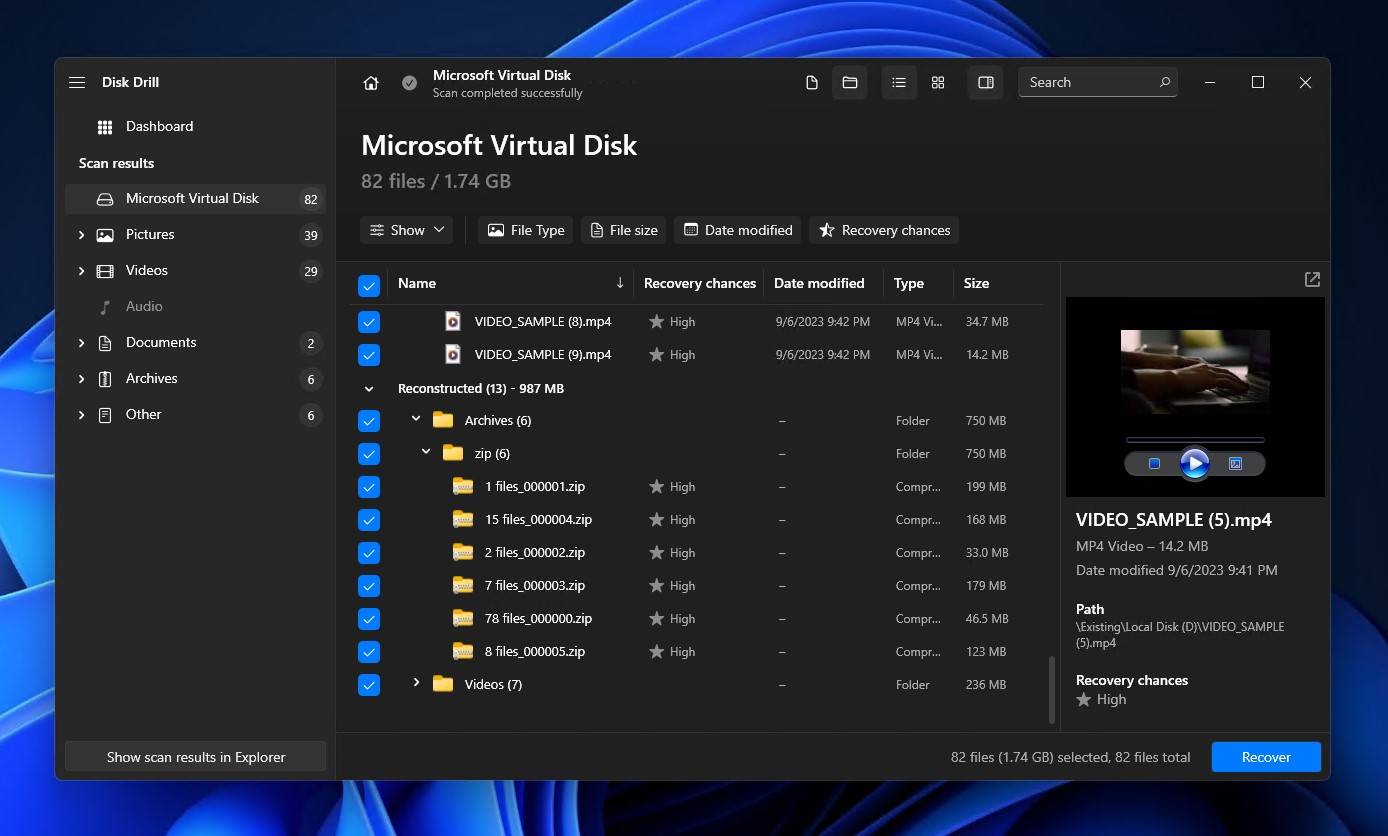This screenshot has height=836, width=1388.
Task: Click the Archives (6) folder icon
Action: tap(443, 420)
